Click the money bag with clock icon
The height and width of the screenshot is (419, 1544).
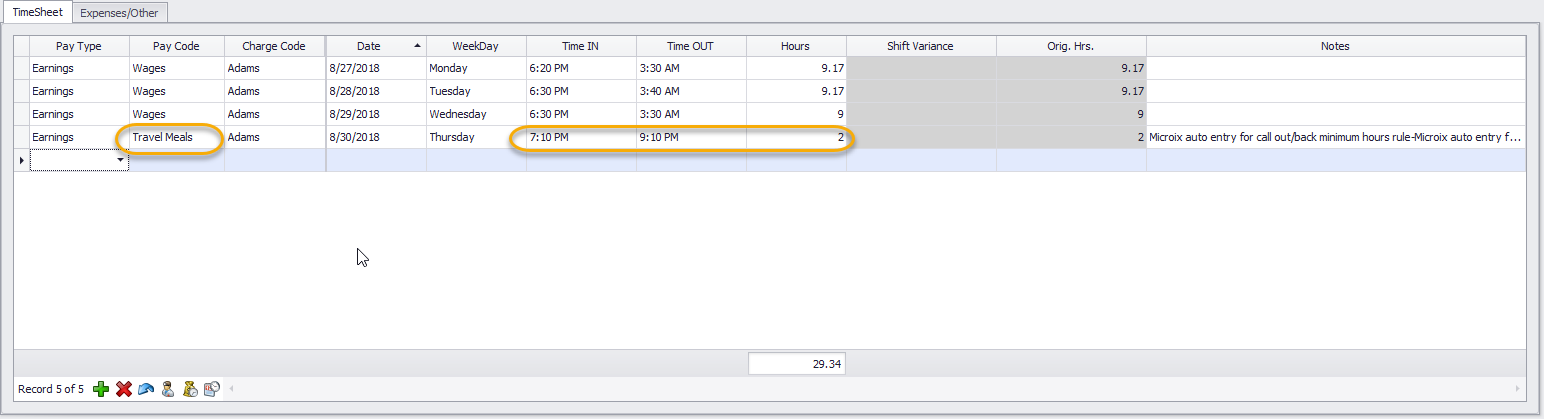tap(190, 389)
